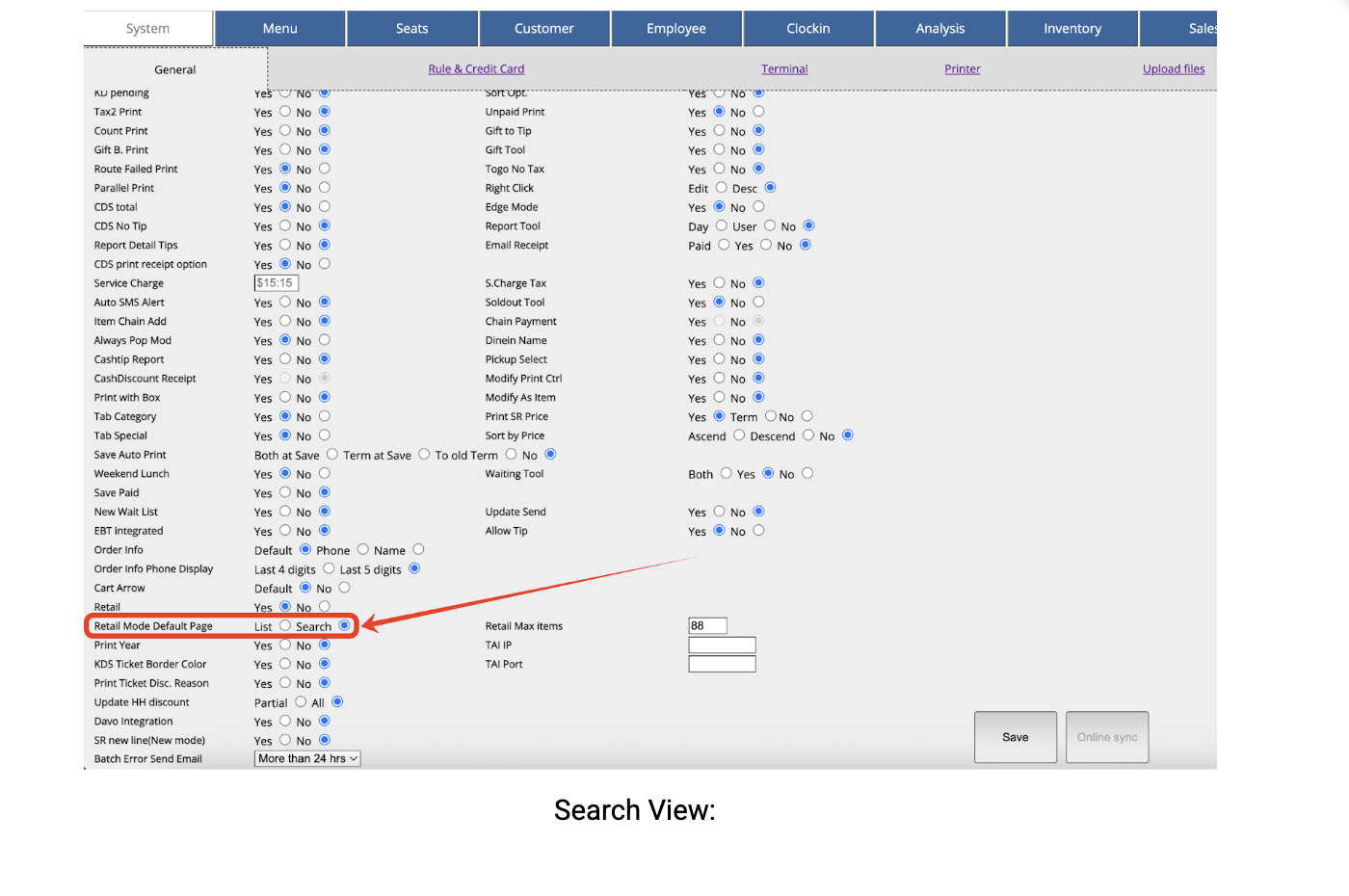1349x896 pixels.
Task: Click the Service Charge input field
Action: click(x=277, y=283)
